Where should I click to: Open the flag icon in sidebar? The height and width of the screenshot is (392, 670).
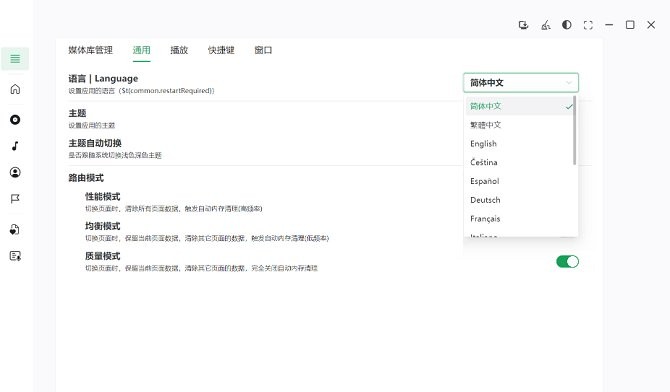tap(15, 199)
